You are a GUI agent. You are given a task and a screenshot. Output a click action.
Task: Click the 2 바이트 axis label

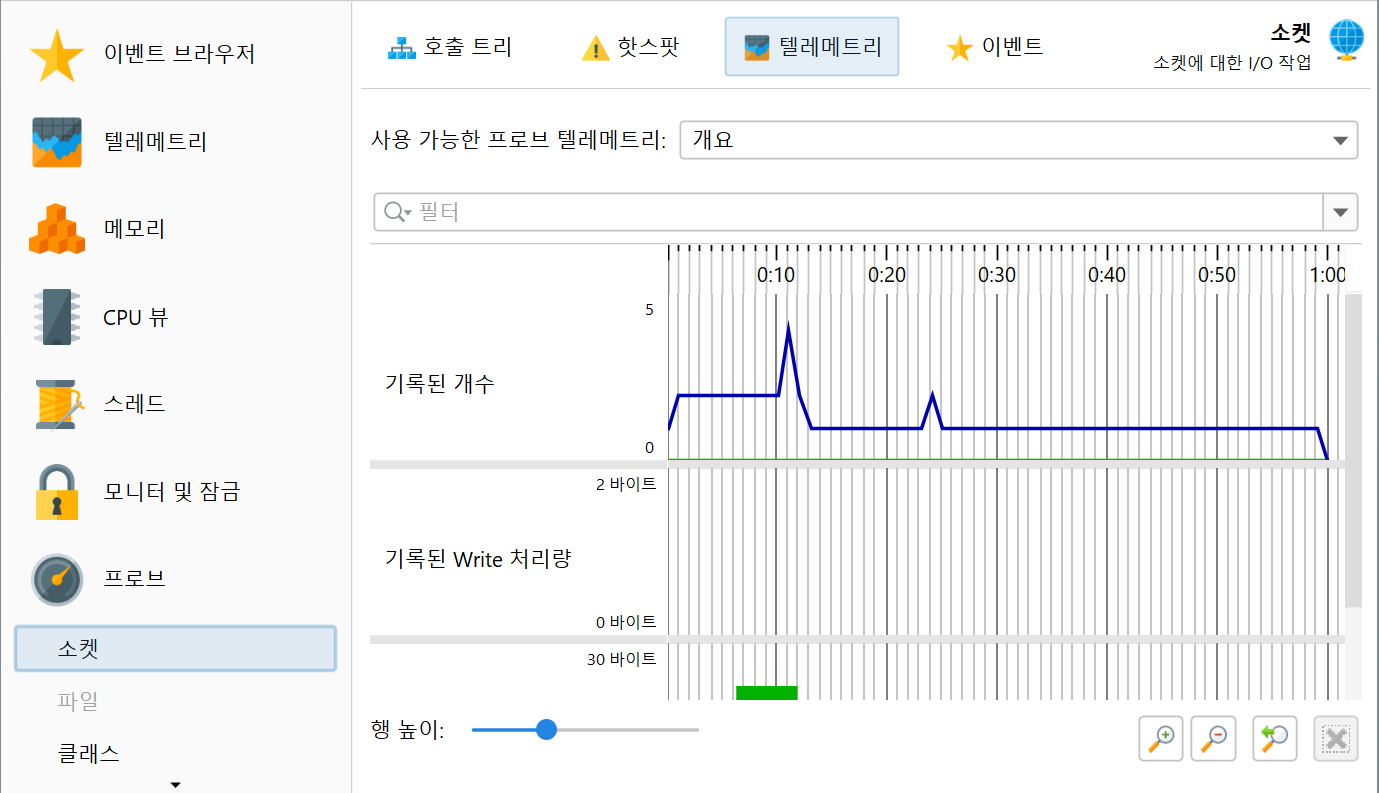(x=625, y=484)
